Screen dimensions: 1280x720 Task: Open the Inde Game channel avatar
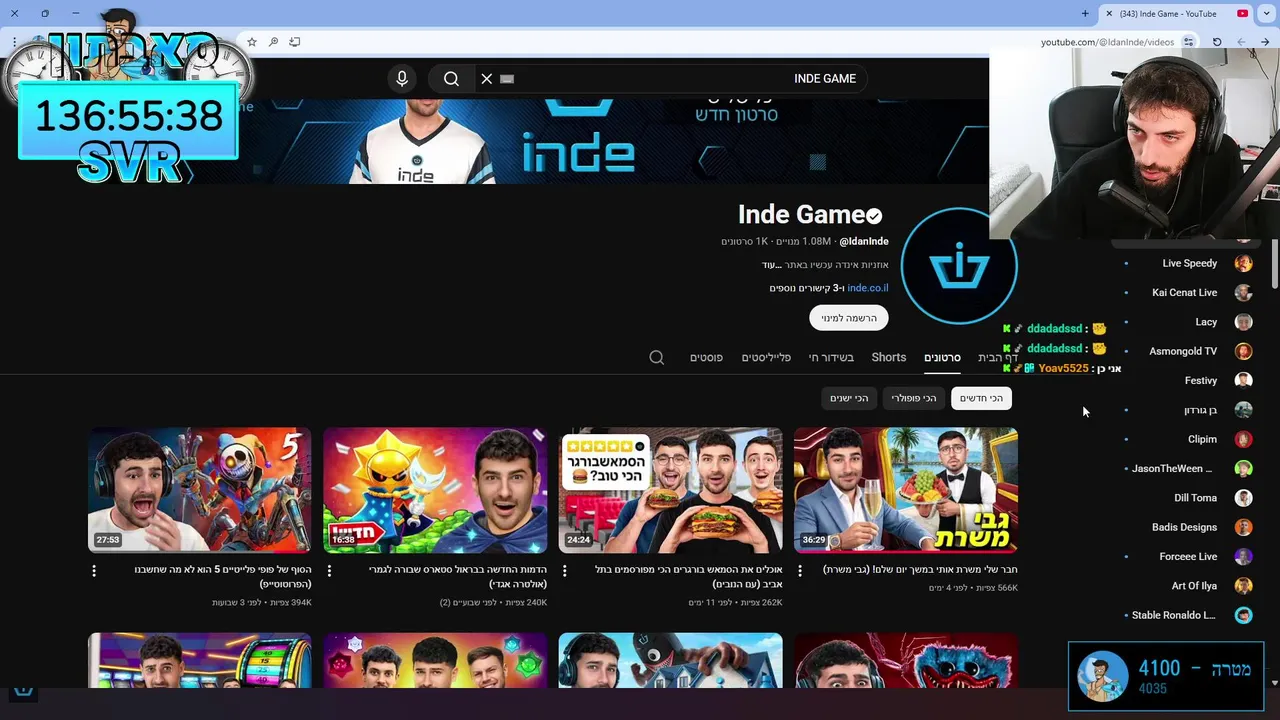pos(959,267)
